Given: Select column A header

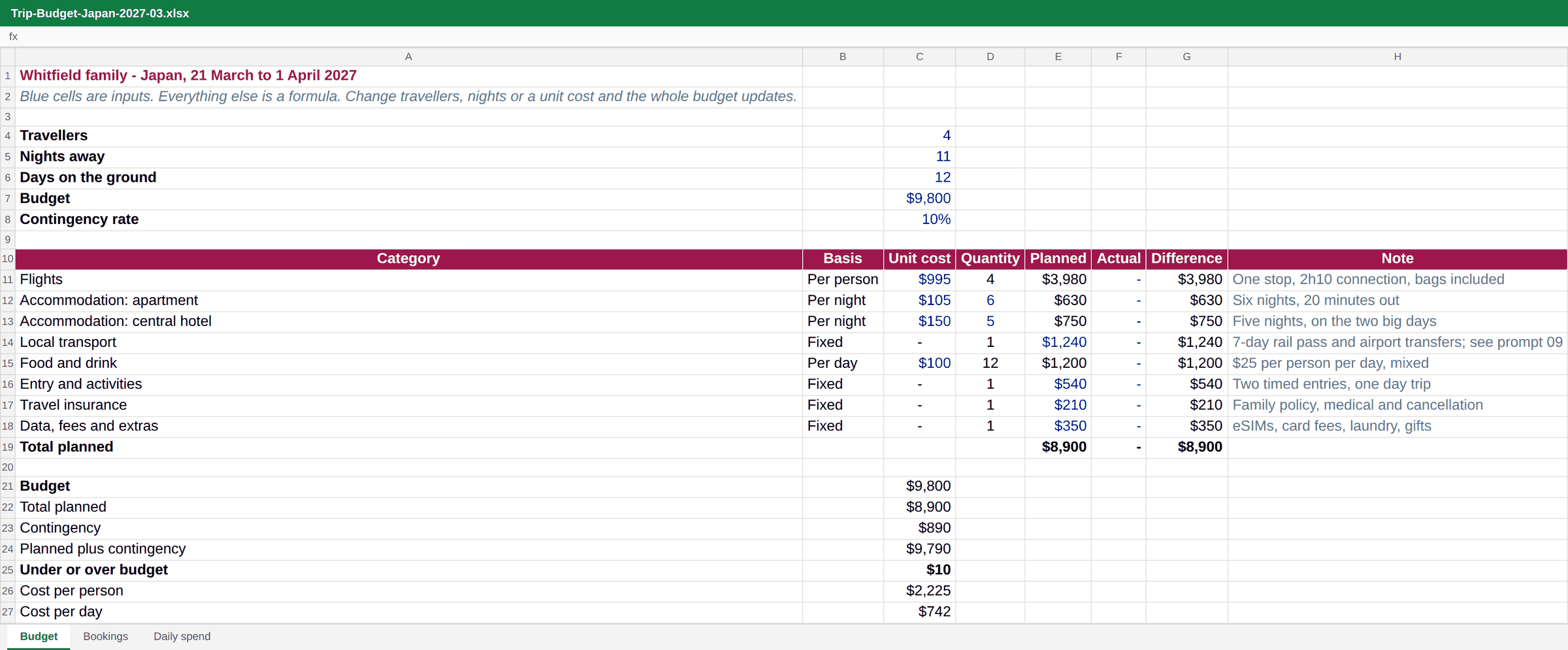Looking at the screenshot, I should click(408, 57).
